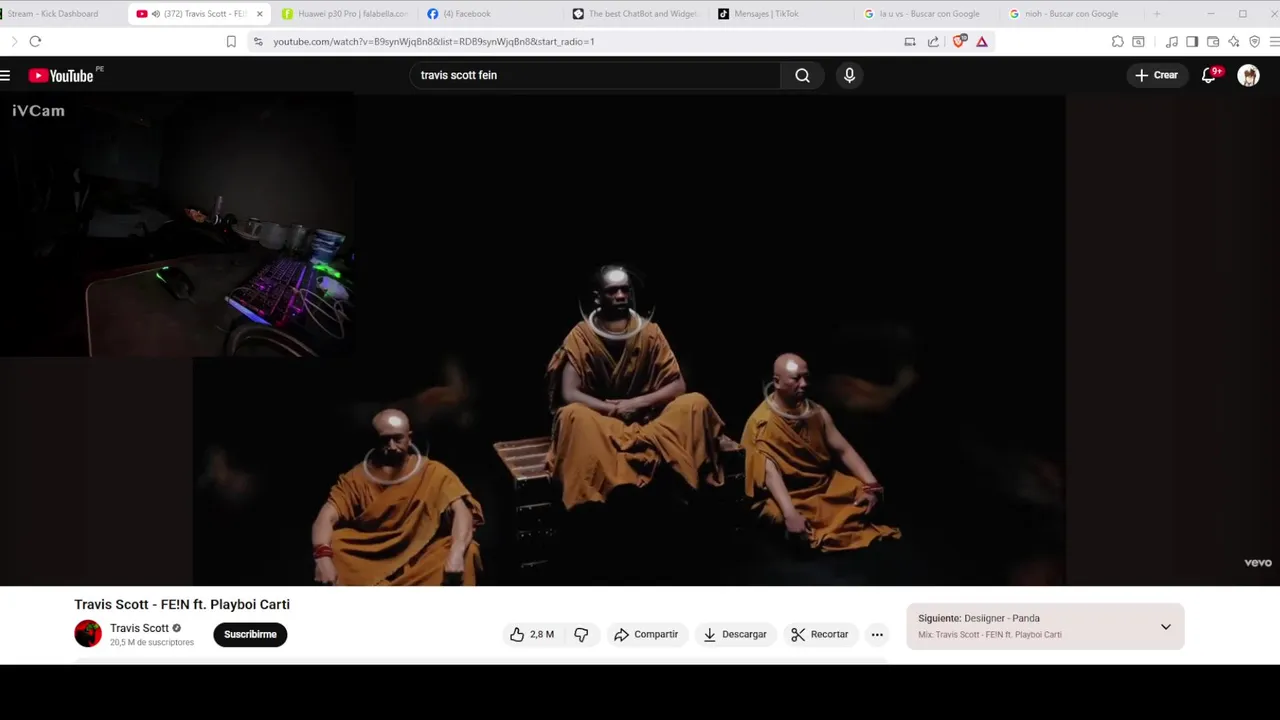1280x720 pixels.
Task: Click the '20,5 M de suscriptores' text
Action: pyautogui.click(x=152, y=642)
